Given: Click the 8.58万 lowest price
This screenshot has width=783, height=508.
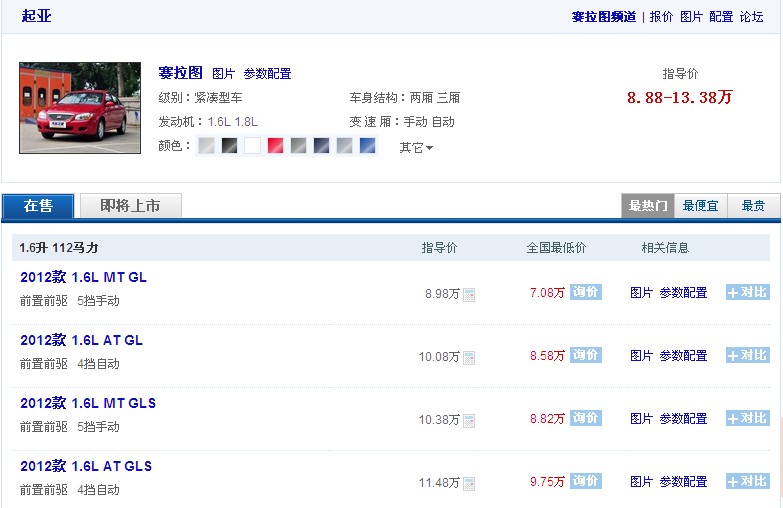Looking at the screenshot, I should click(x=547, y=356).
